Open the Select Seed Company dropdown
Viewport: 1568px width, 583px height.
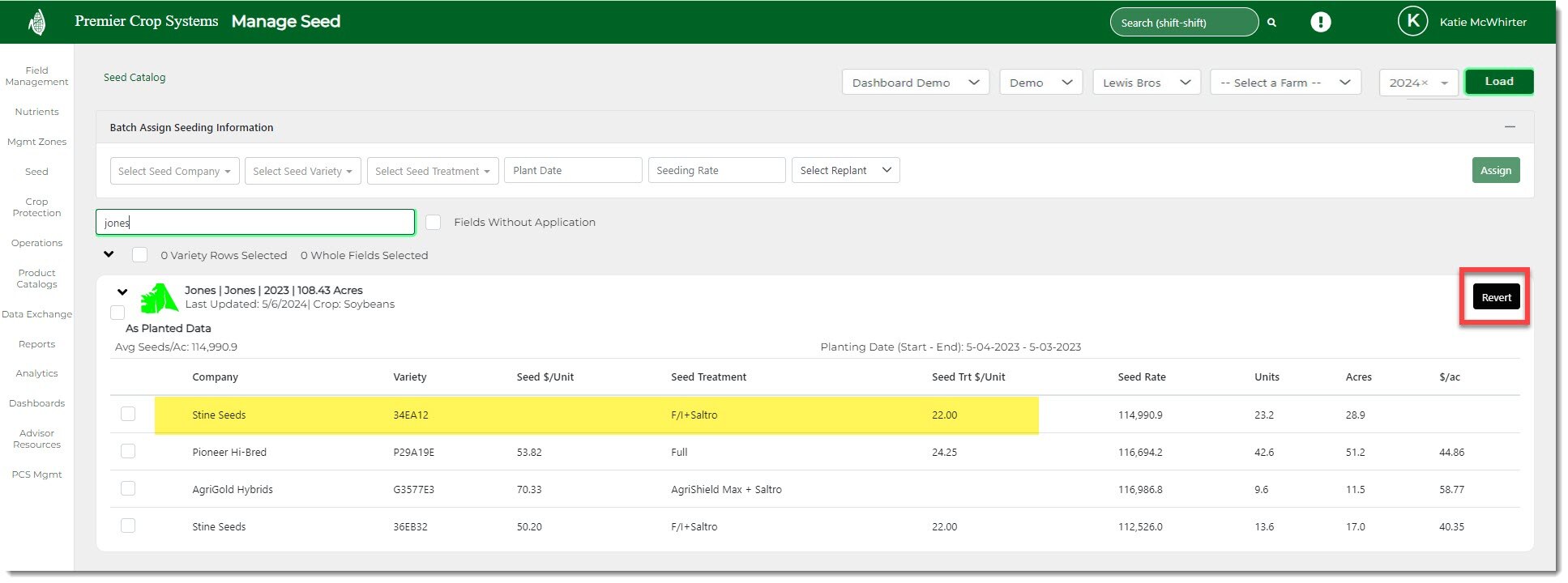click(174, 171)
